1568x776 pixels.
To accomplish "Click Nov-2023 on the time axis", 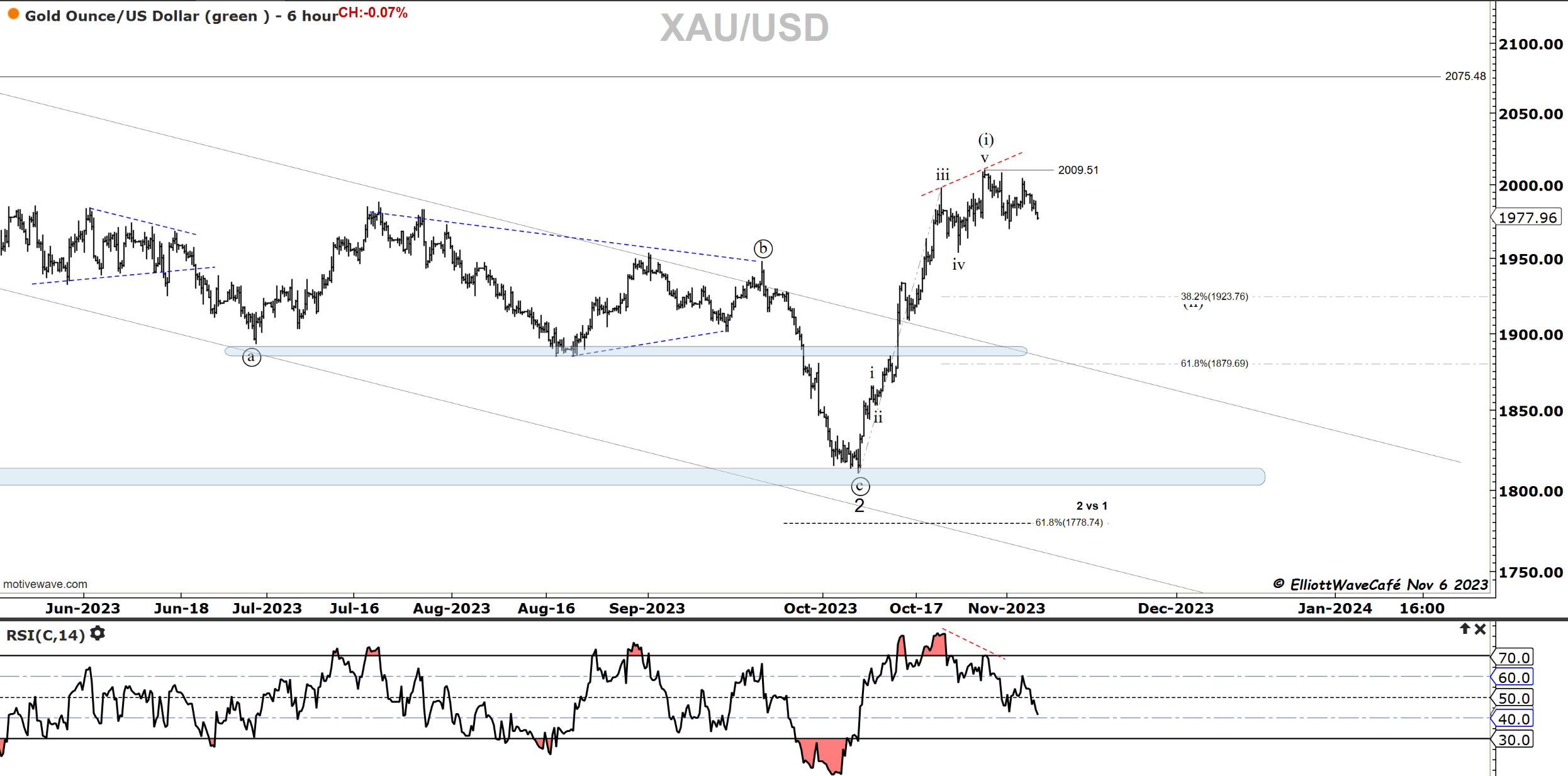I will tap(1006, 608).
